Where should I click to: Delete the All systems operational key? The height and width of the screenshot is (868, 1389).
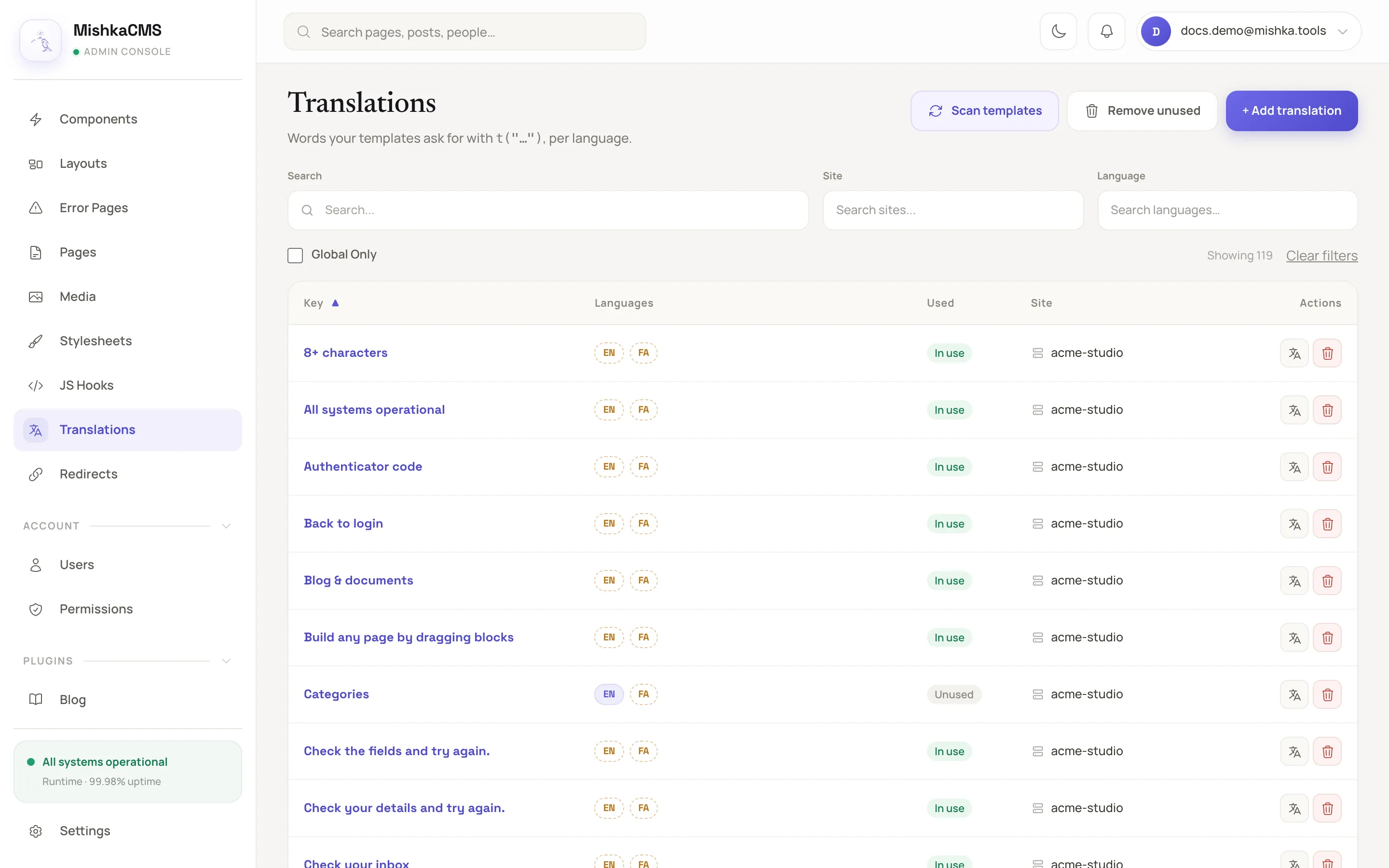click(1327, 410)
